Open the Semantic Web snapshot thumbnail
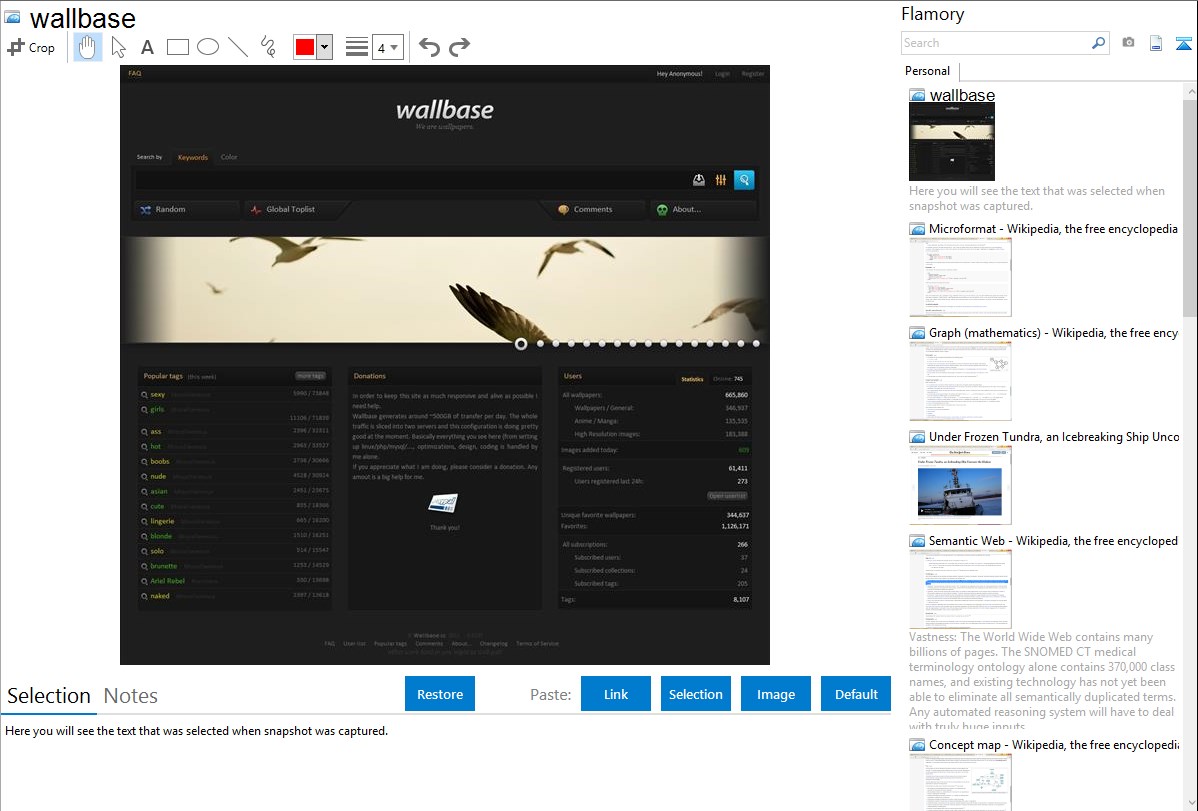The width and height of the screenshot is (1198, 811). click(x=960, y=589)
